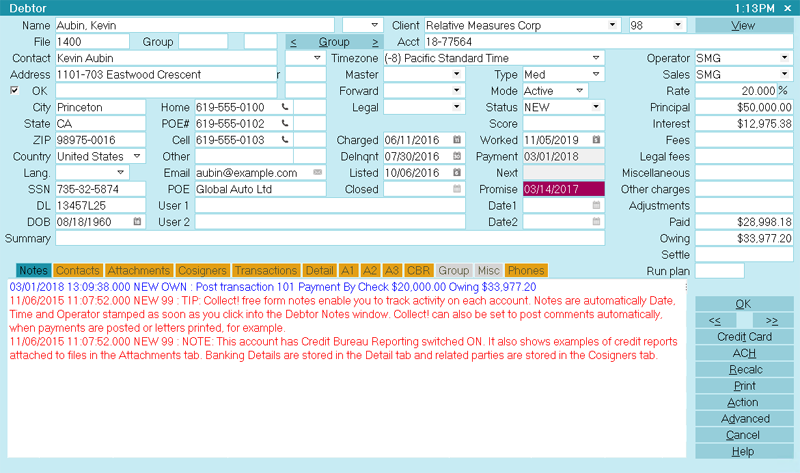
Task: Click the SSN field 735-32-5874
Action: 101,189
